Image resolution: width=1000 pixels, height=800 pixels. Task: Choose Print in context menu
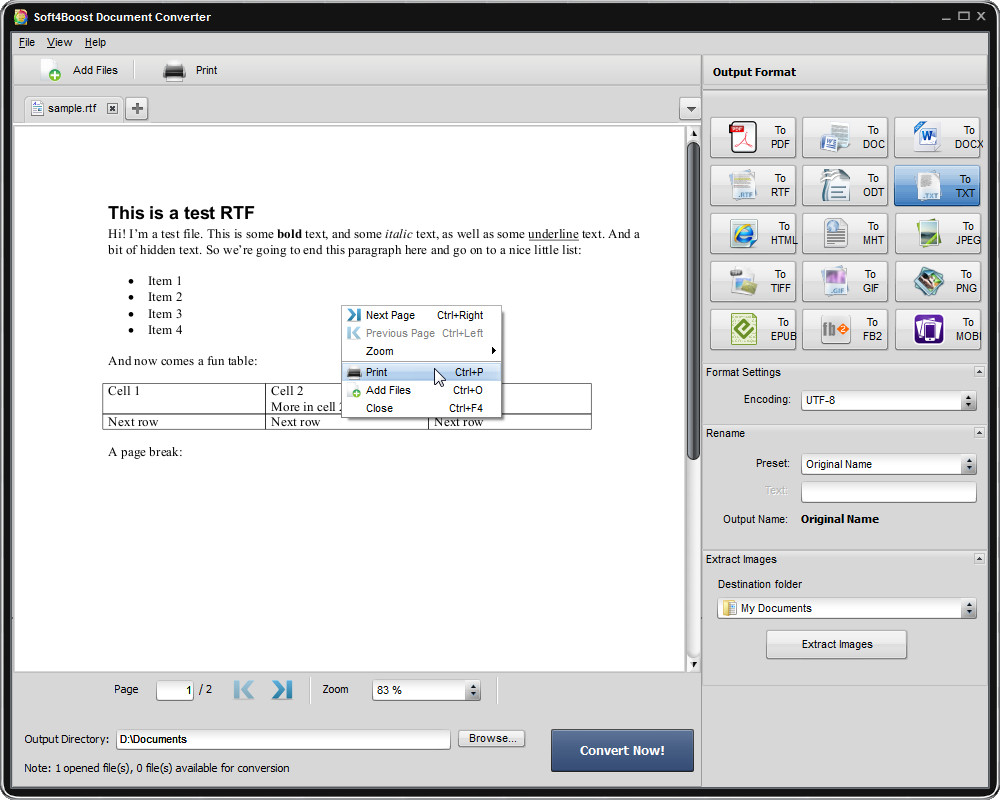click(x=422, y=372)
